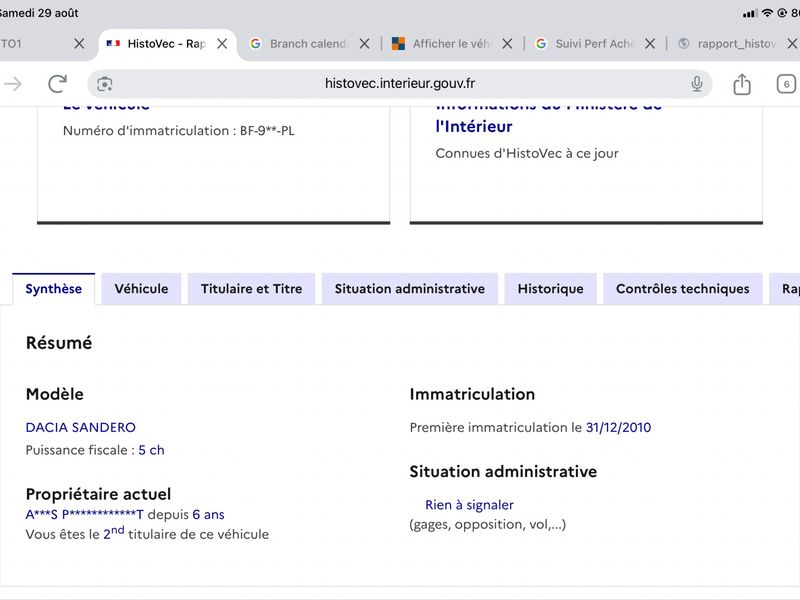Open the tab switcher showing 6 tabs
This screenshot has width=800, height=600.
click(x=786, y=84)
